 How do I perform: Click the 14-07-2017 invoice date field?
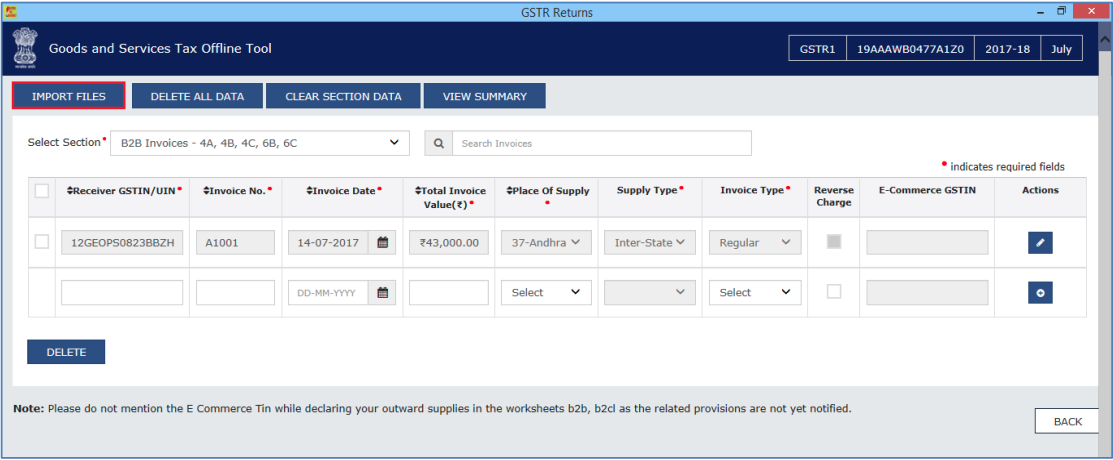328,243
